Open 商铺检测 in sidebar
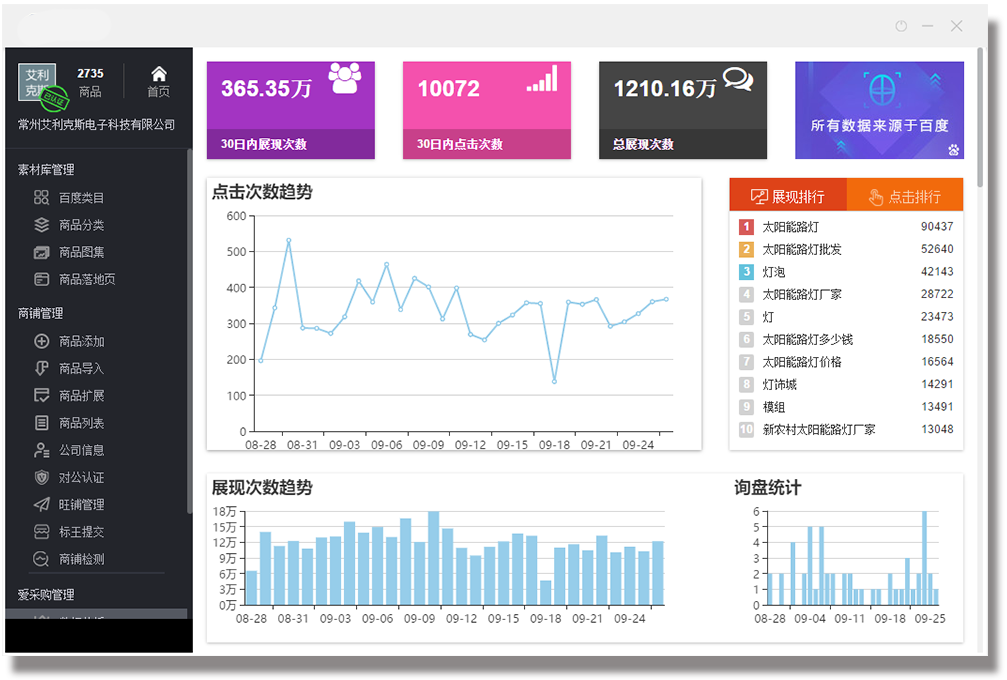The width and height of the screenshot is (1007, 680). [80, 559]
